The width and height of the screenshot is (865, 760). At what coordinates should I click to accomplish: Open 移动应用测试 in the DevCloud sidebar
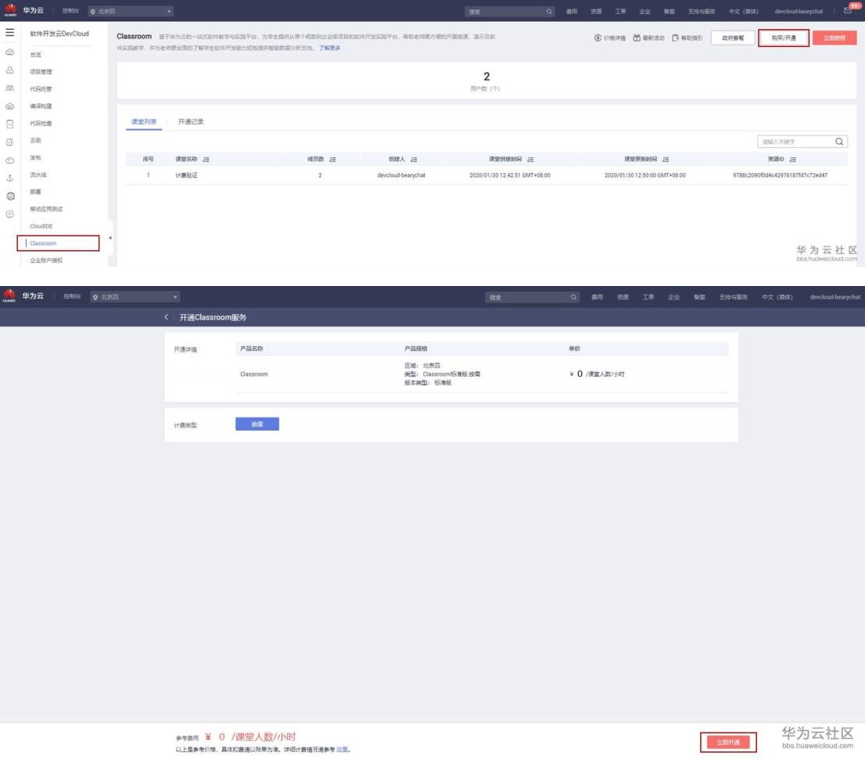click(46, 209)
